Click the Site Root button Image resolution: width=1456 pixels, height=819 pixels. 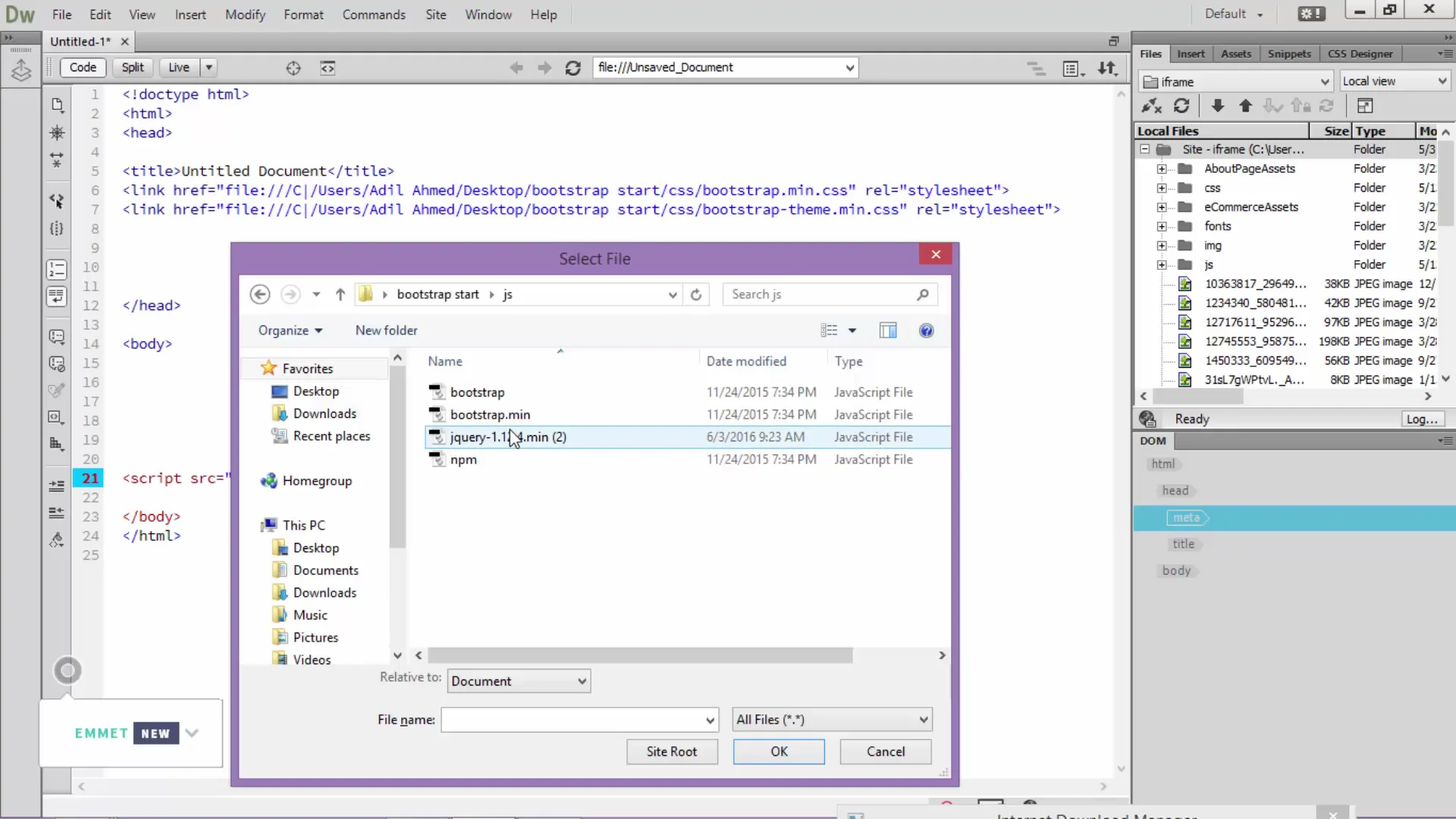coord(672,752)
